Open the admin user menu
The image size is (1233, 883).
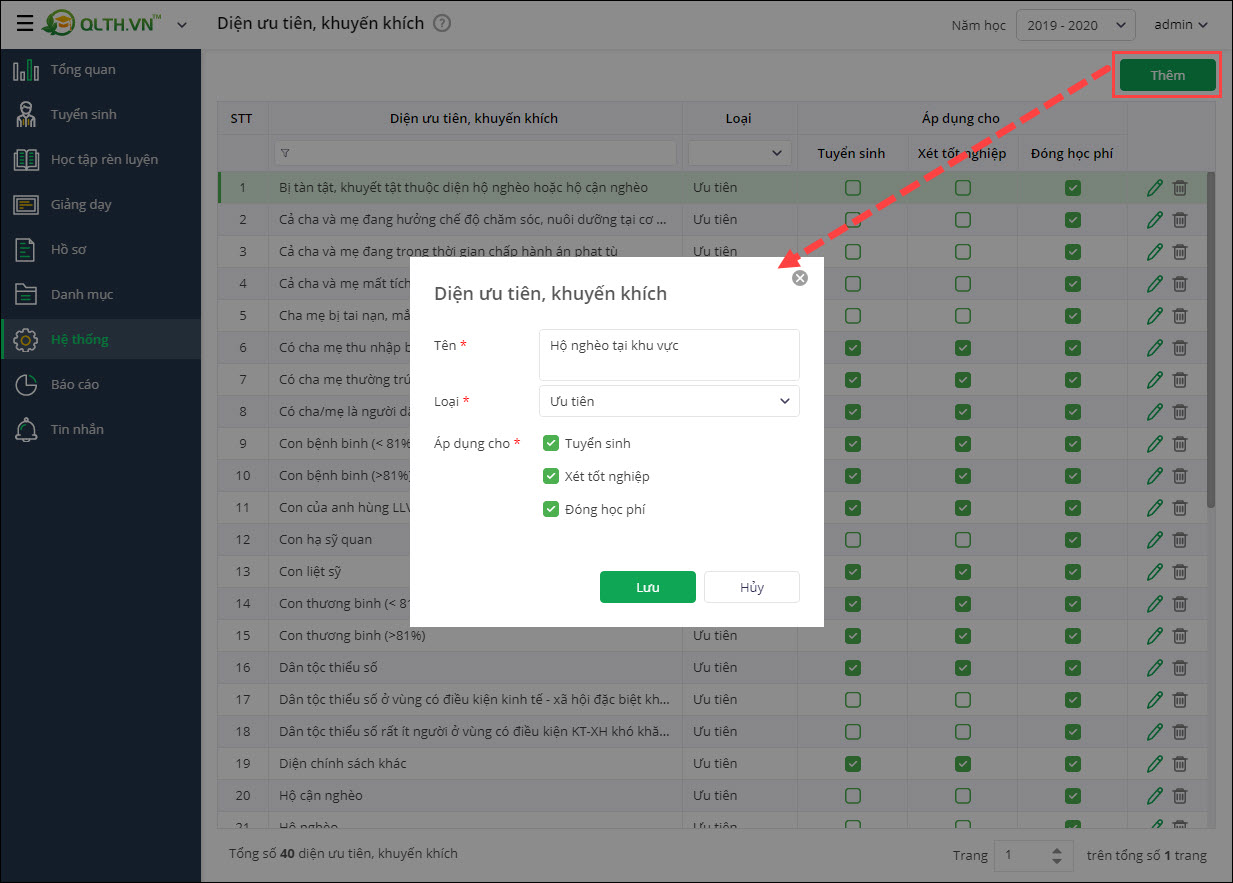1181,25
